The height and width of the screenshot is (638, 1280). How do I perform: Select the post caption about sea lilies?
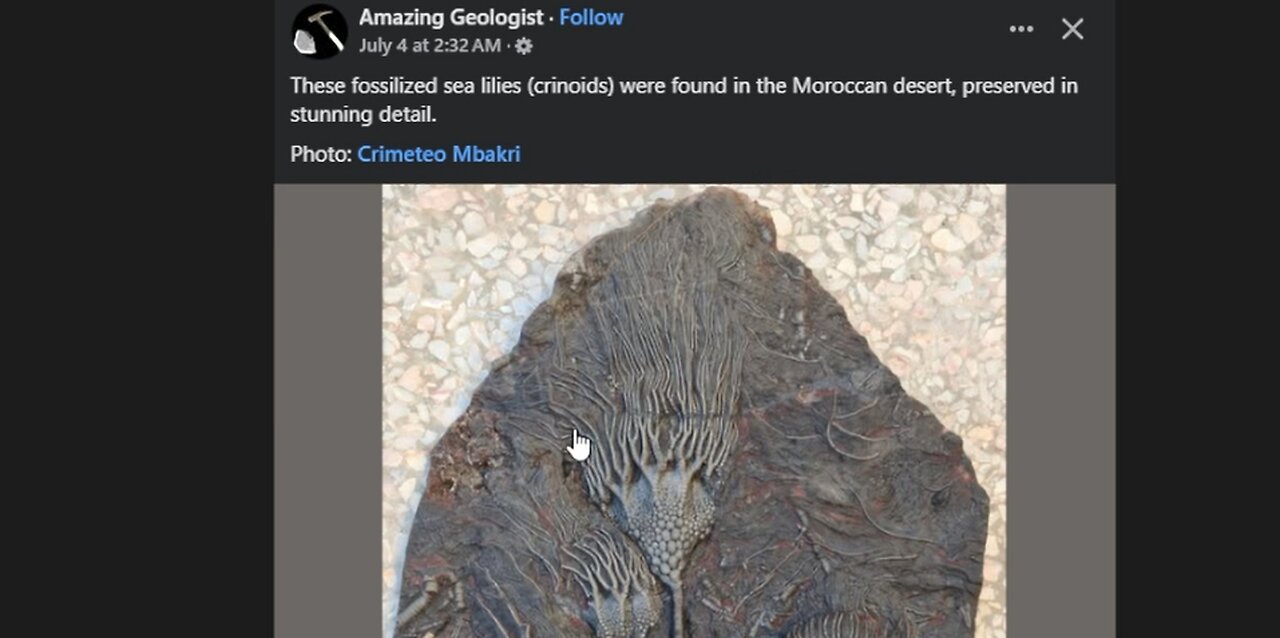(684, 100)
